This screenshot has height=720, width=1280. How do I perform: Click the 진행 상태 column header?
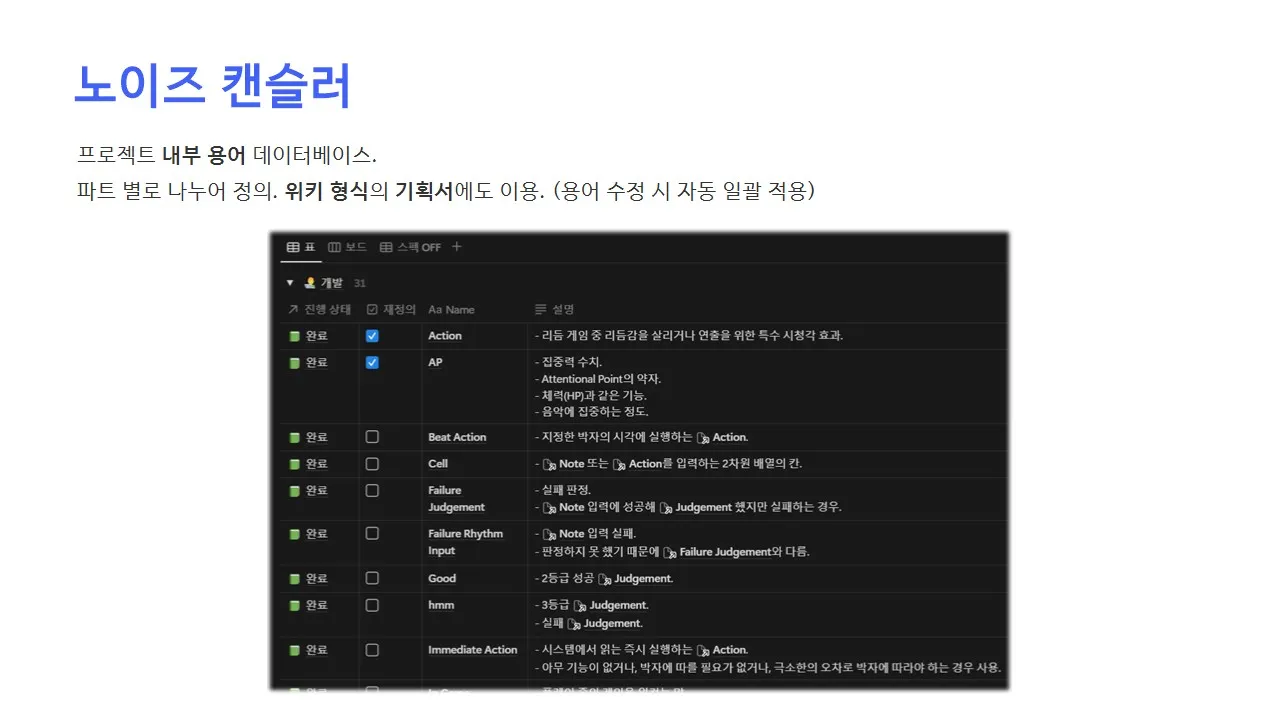(319, 310)
